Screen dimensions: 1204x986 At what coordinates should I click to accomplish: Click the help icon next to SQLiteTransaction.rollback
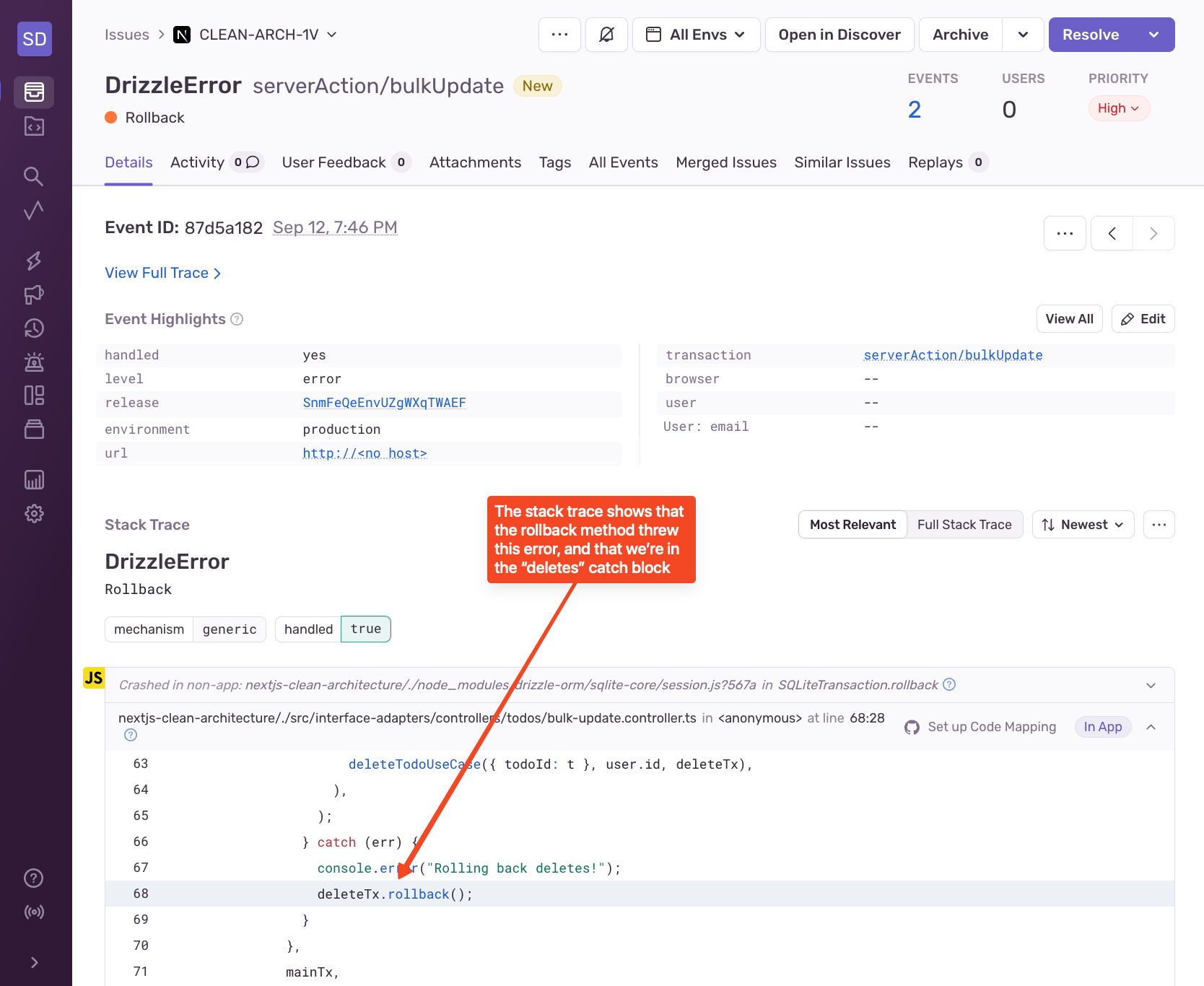pyautogui.click(x=950, y=684)
